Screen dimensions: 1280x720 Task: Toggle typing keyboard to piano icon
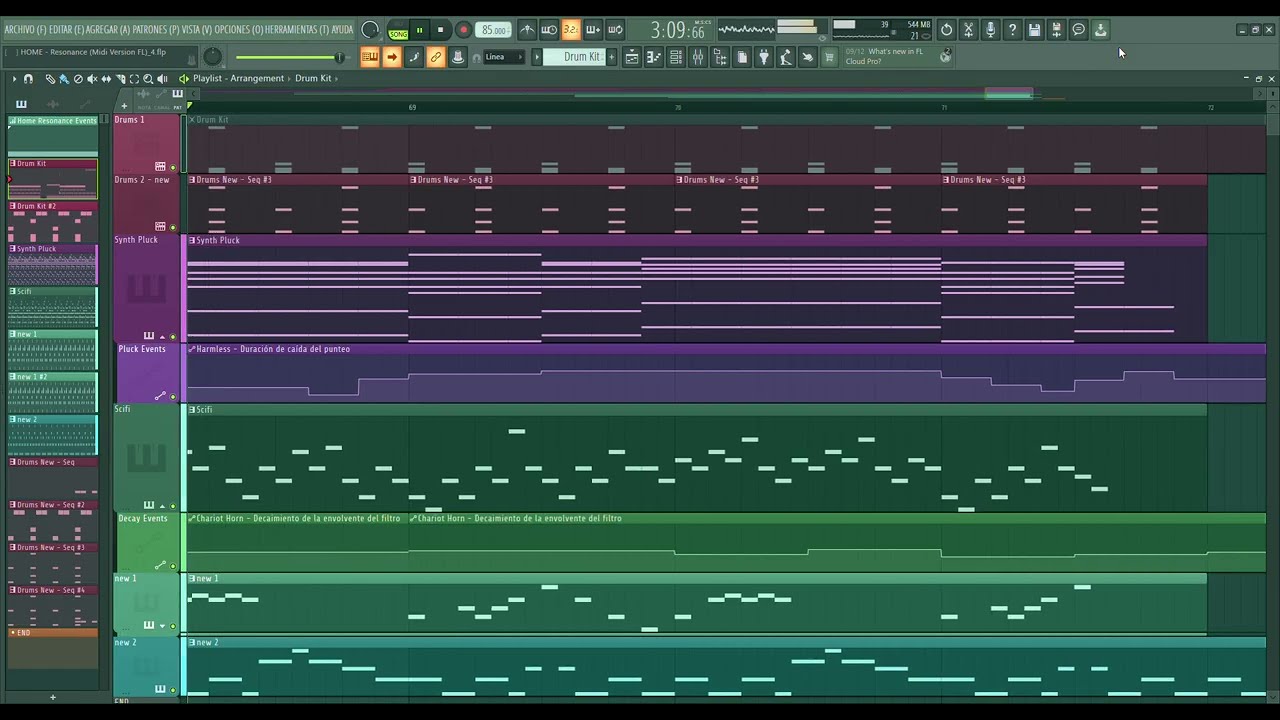pyautogui.click(x=370, y=57)
